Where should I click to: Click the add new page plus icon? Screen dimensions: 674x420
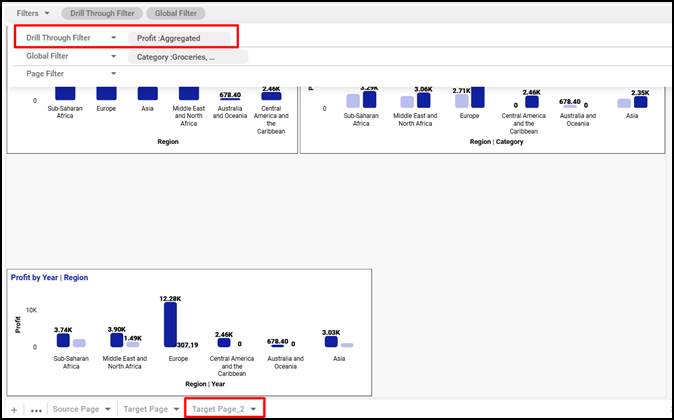tap(14, 410)
